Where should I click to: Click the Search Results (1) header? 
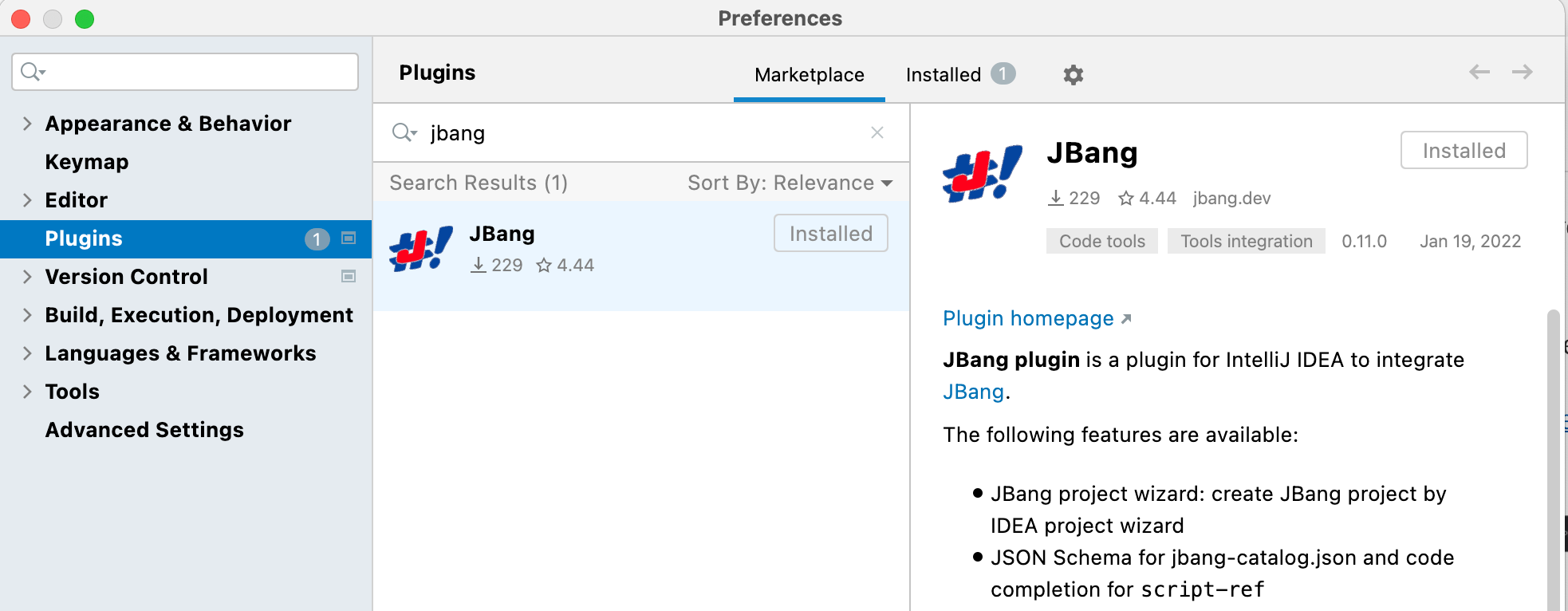pyautogui.click(x=479, y=183)
